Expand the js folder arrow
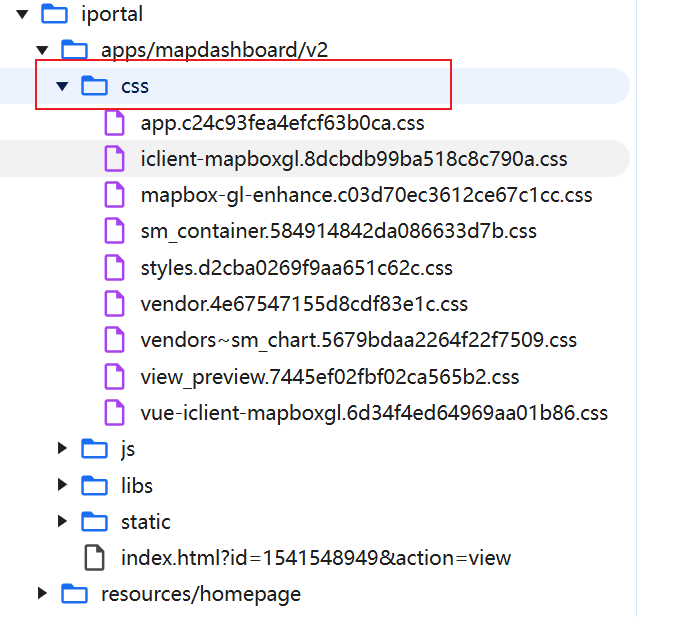This screenshot has height=617, width=687. coord(62,448)
